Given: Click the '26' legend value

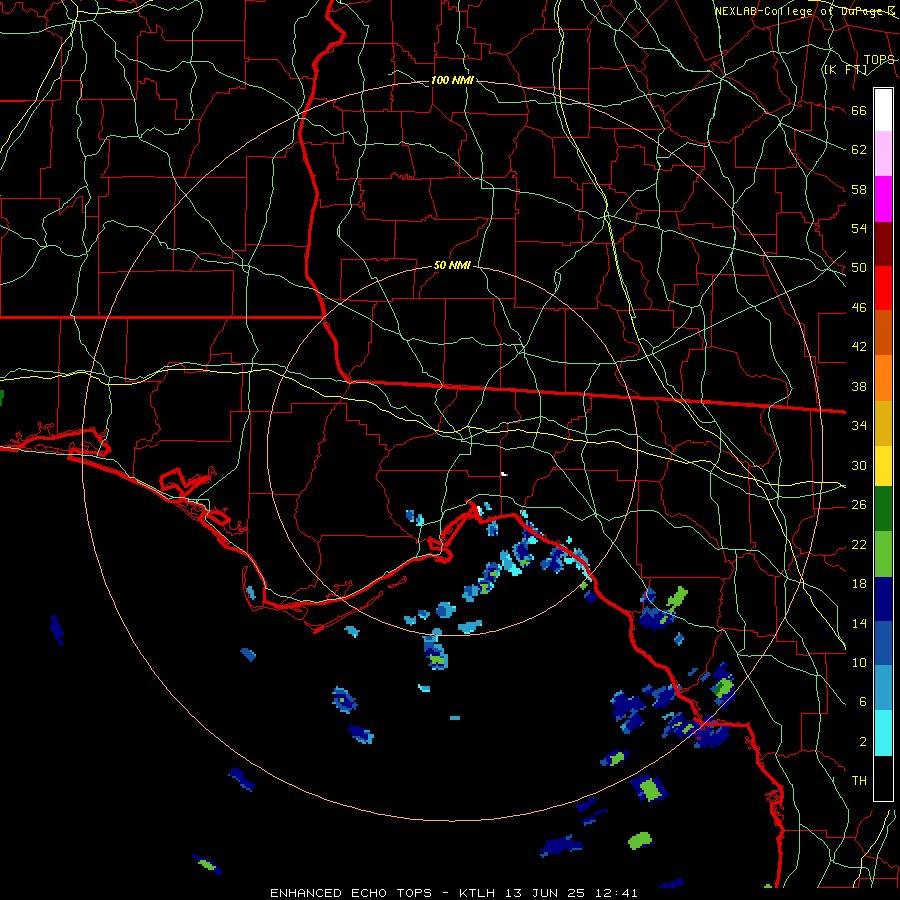Looking at the screenshot, I should coord(859,505).
